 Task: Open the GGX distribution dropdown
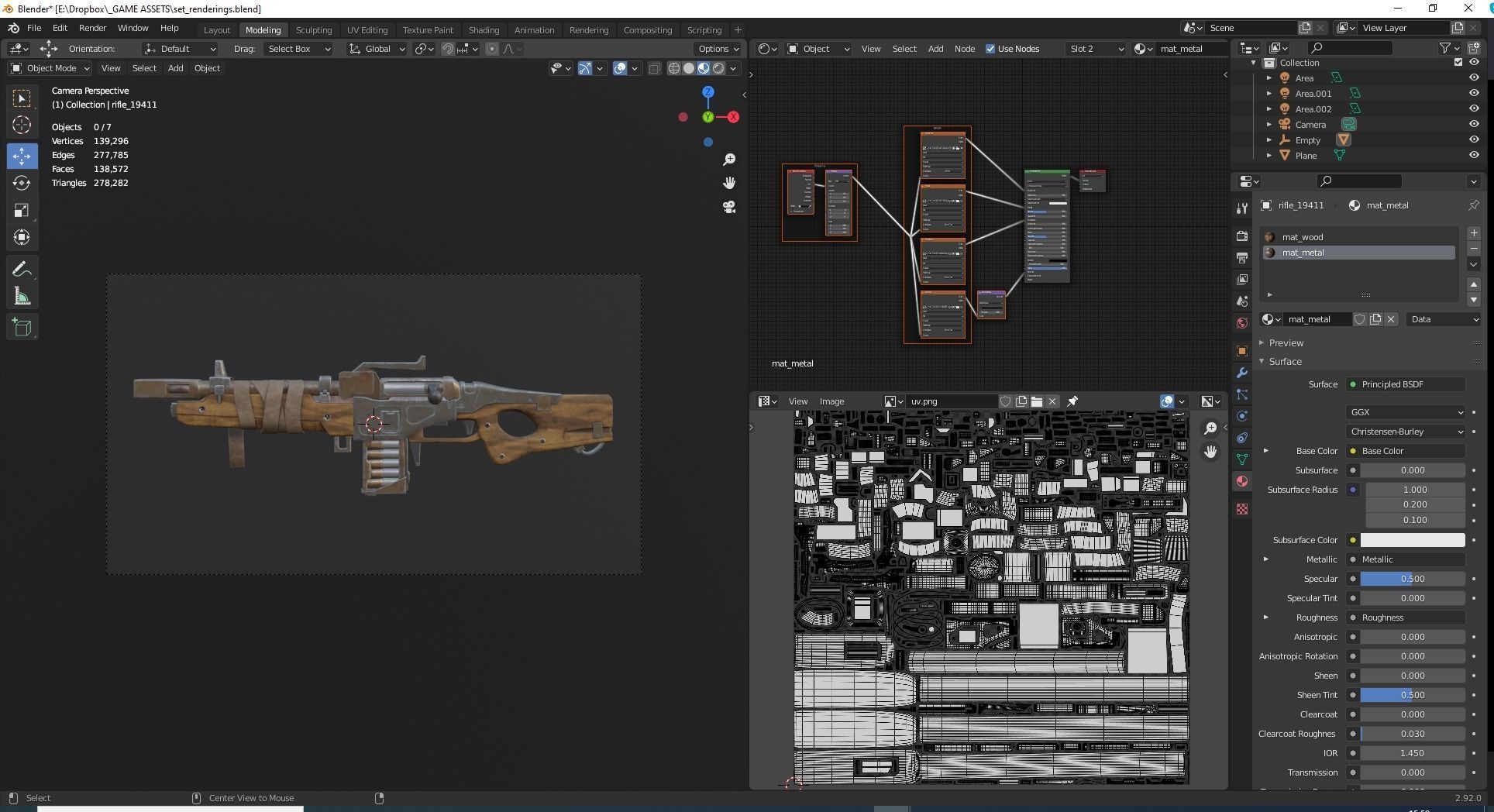[x=1406, y=412]
